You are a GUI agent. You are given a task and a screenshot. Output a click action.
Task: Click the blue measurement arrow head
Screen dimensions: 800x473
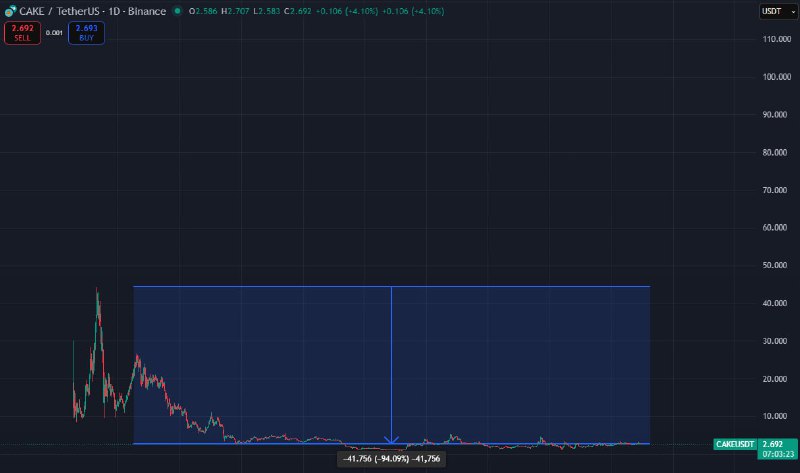[391, 439]
